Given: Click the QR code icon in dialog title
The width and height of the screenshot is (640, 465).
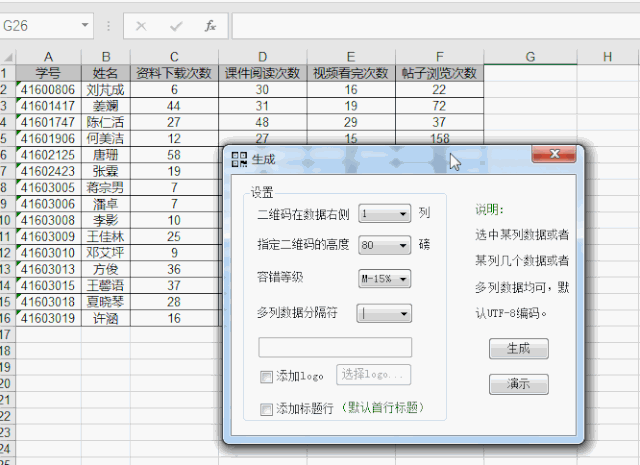Looking at the screenshot, I should click(239, 159).
